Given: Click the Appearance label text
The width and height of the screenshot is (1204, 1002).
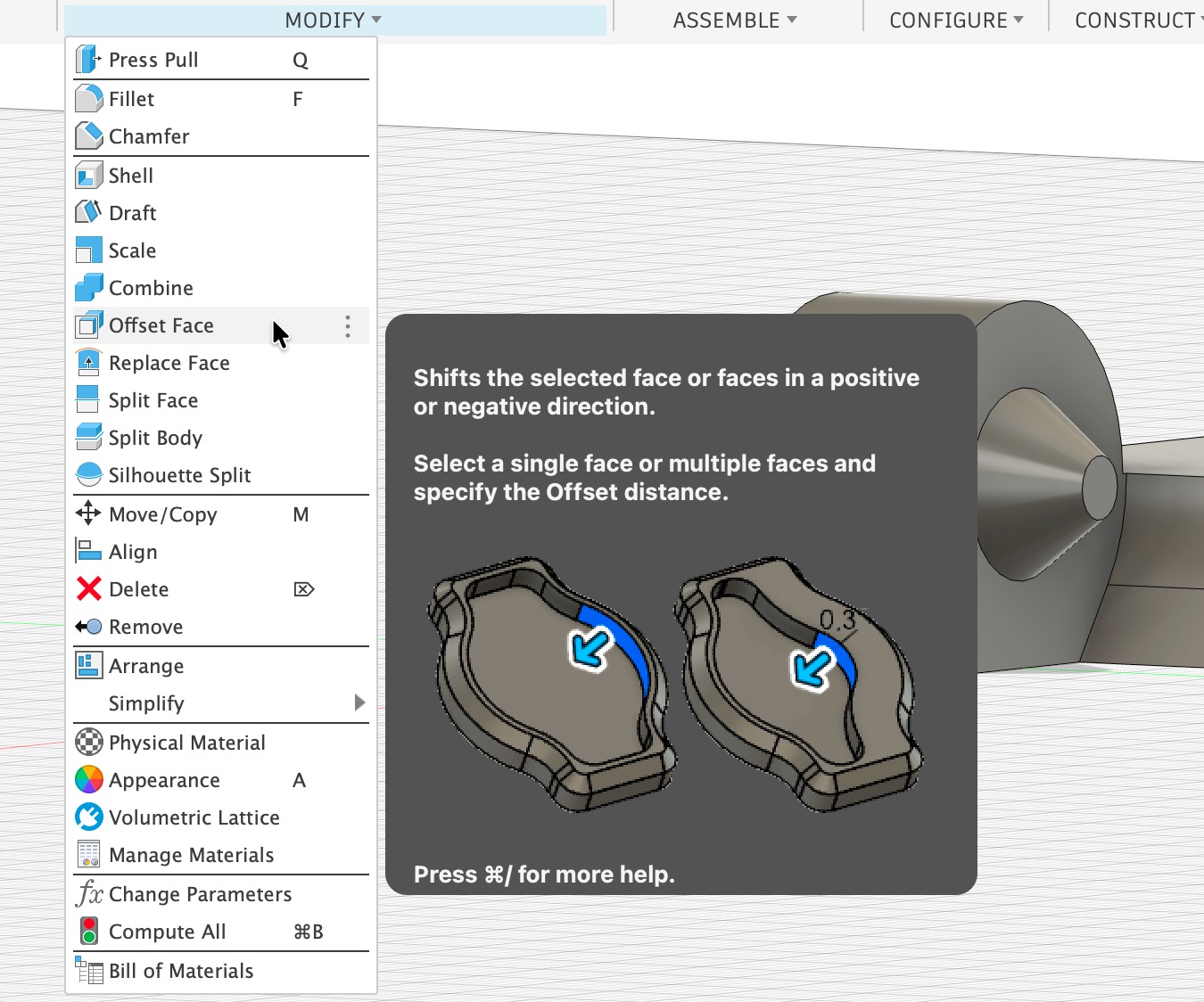Looking at the screenshot, I should point(164,781).
